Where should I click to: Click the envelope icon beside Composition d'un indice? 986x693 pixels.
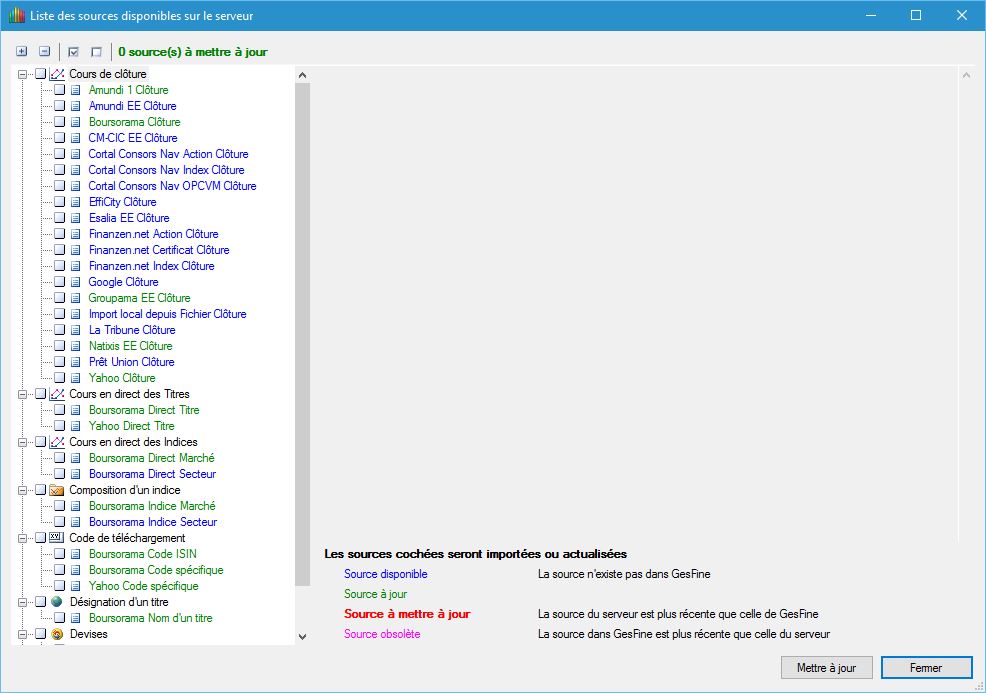pos(57,490)
